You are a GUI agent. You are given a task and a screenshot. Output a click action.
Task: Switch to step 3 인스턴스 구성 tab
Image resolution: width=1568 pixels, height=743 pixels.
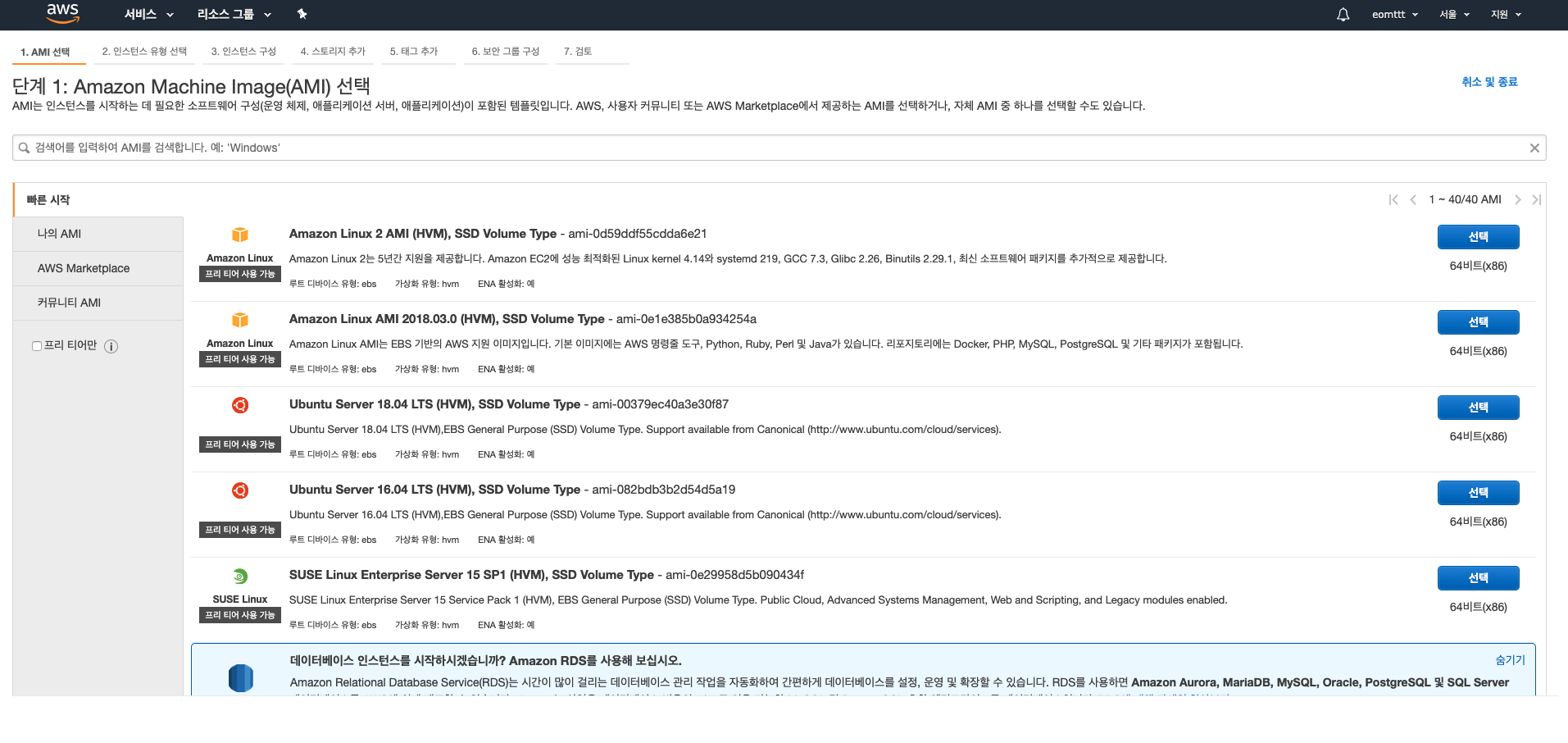[243, 52]
